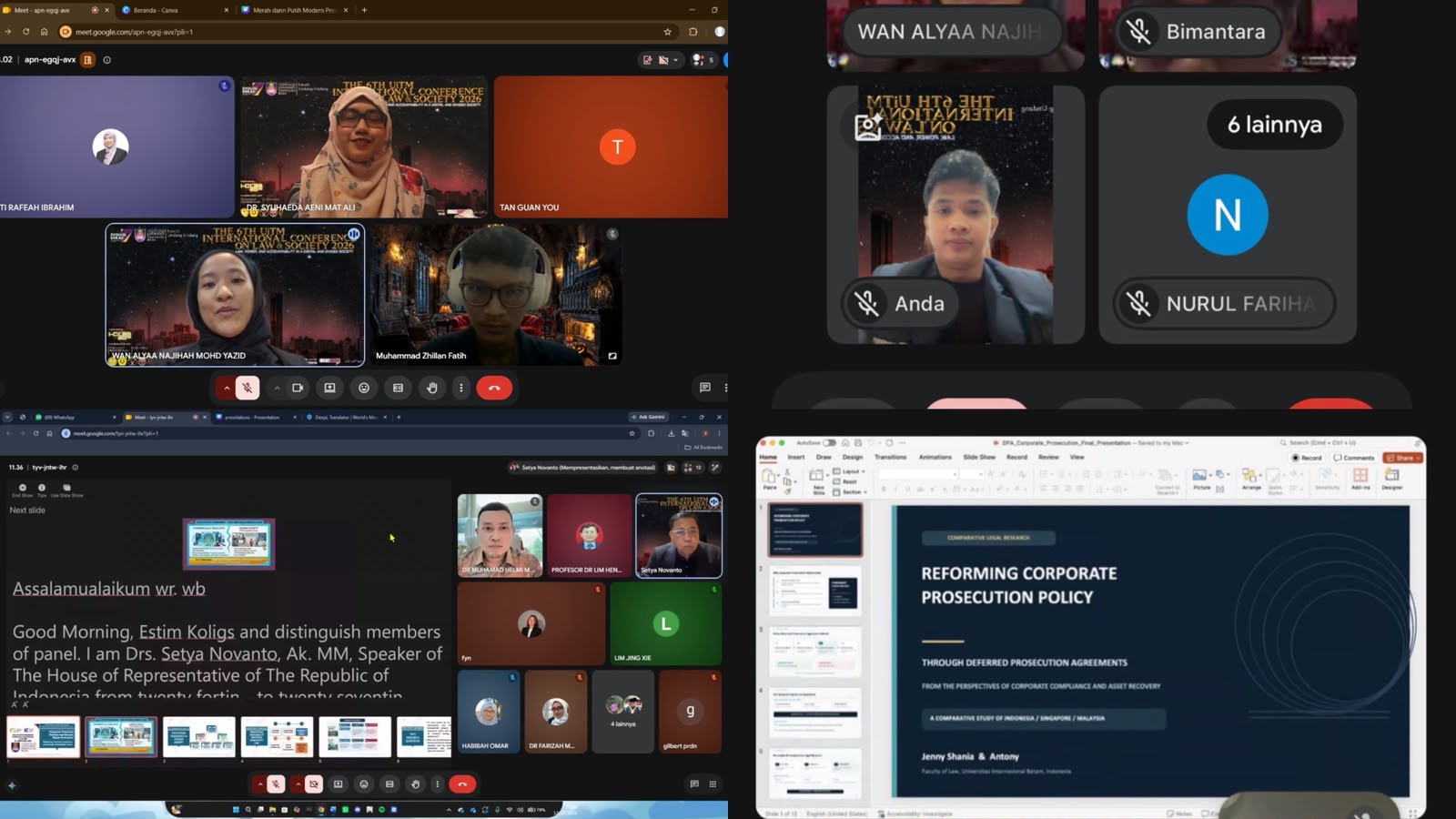Expand the Section dropdown in PowerPoint

848,491
